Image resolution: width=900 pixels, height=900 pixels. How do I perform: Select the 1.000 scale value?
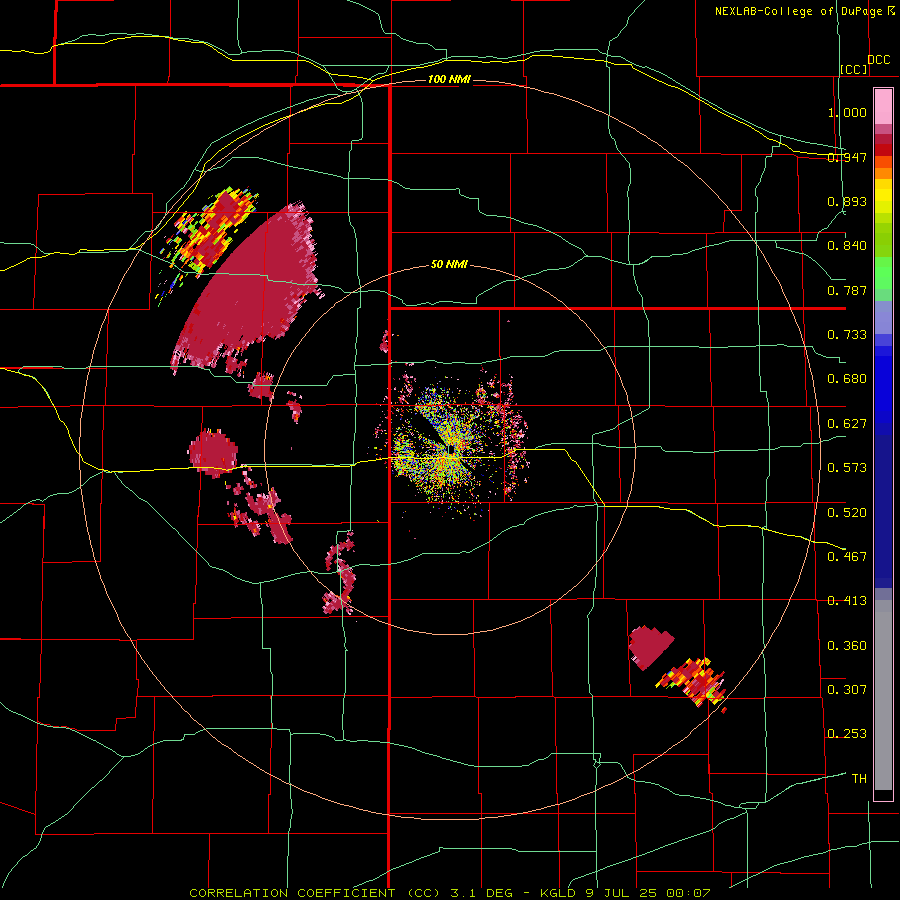(847, 112)
